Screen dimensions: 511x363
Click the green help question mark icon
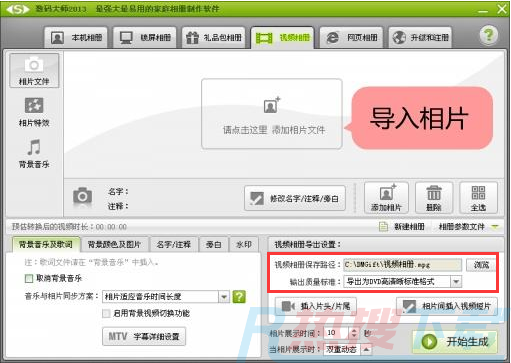[x=489, y=35]
